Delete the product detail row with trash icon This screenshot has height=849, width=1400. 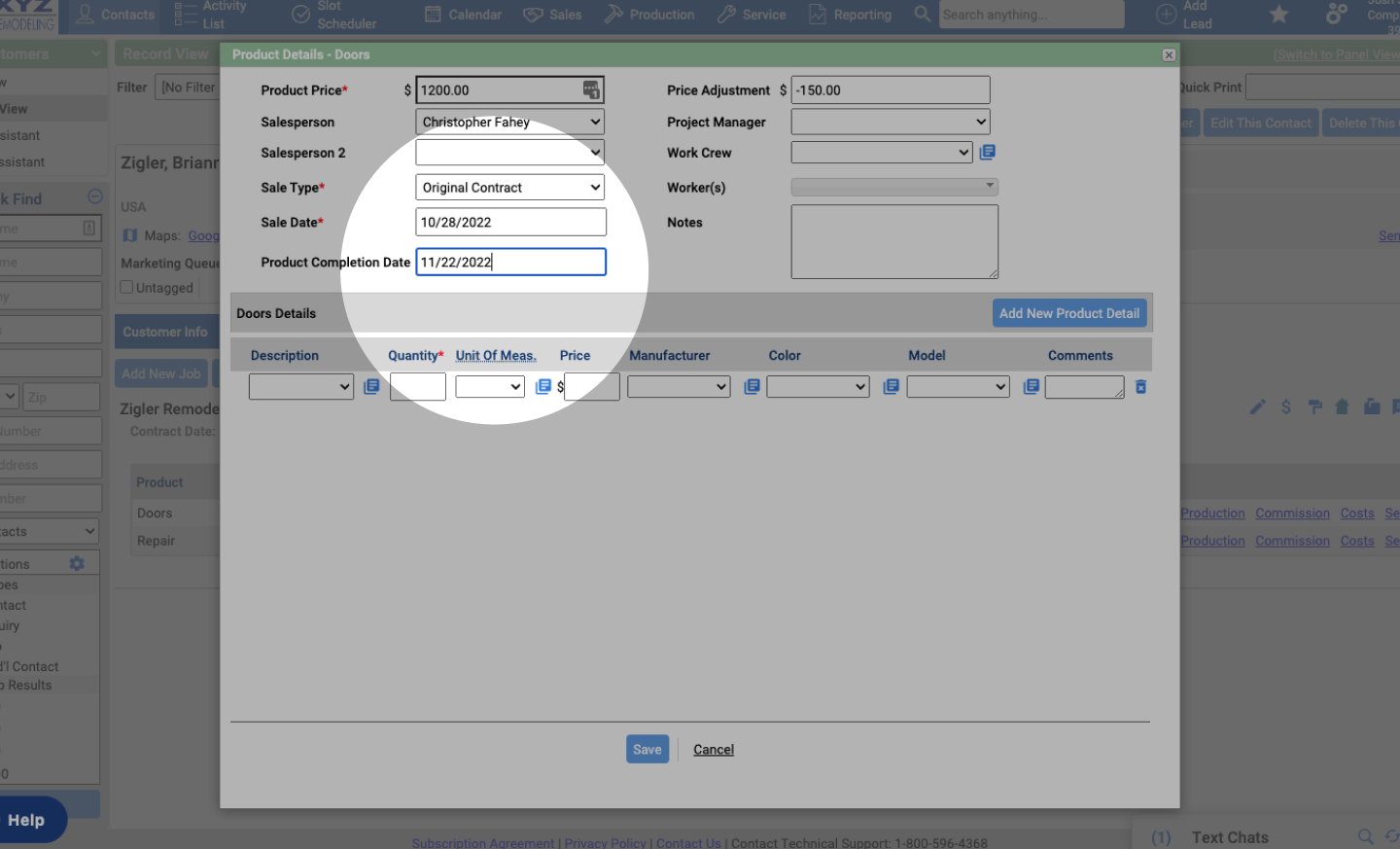(1141, 387)
